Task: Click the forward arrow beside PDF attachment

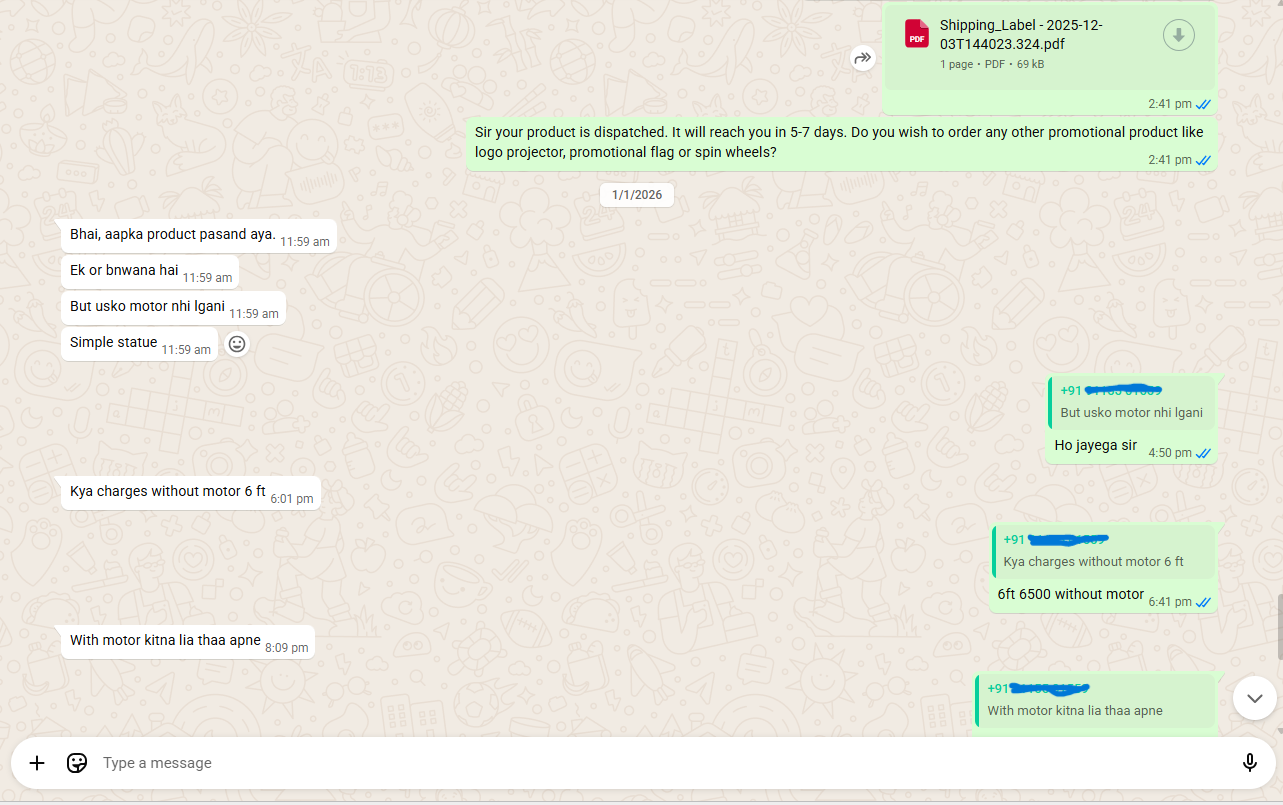Action: pyautogui.click(x=862, y=59)
